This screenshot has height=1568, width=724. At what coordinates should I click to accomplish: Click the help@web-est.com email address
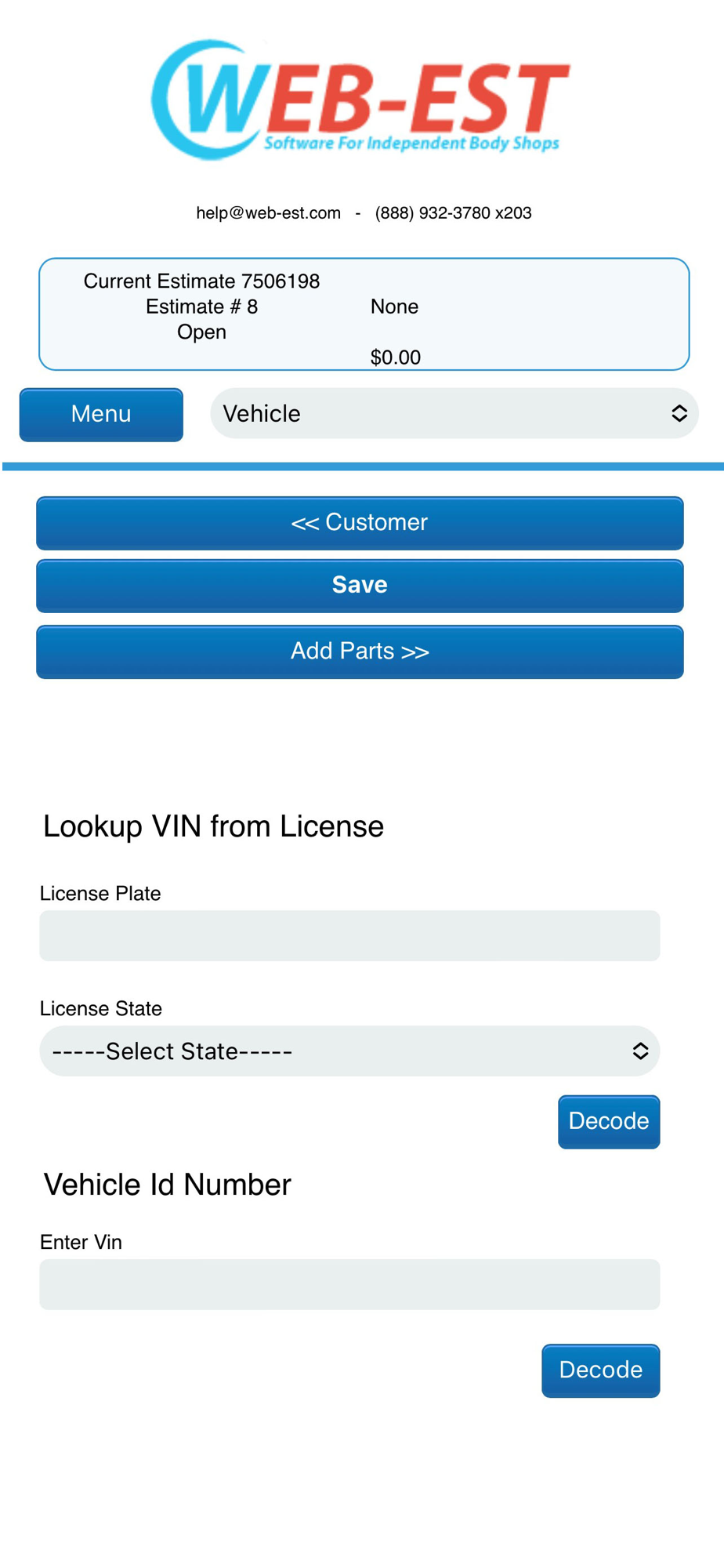point(268,213)
